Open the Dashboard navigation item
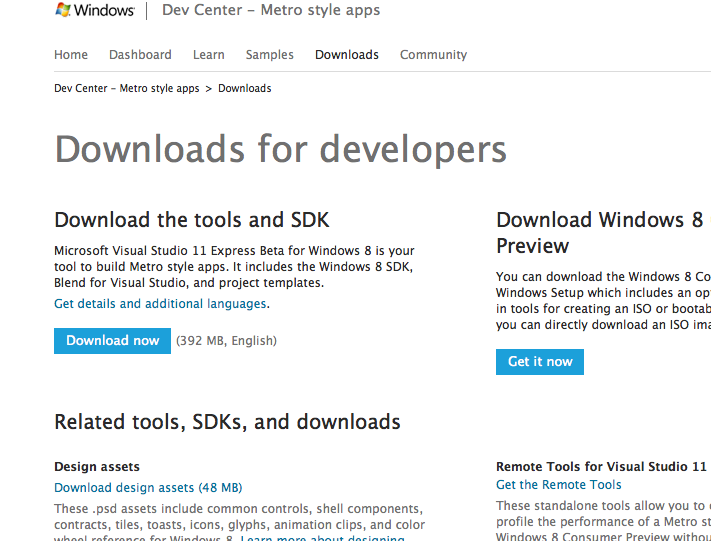The image size is (711, 541). (140, 55)
